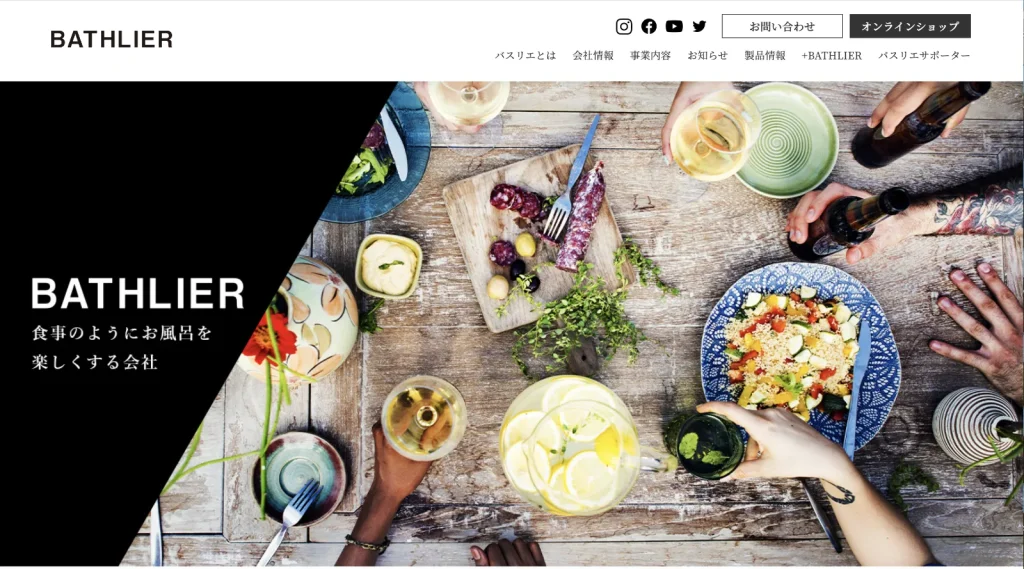Click the BATHLIER logo in header
This screenshot has height=569, width=1024.
coord(112,39)
